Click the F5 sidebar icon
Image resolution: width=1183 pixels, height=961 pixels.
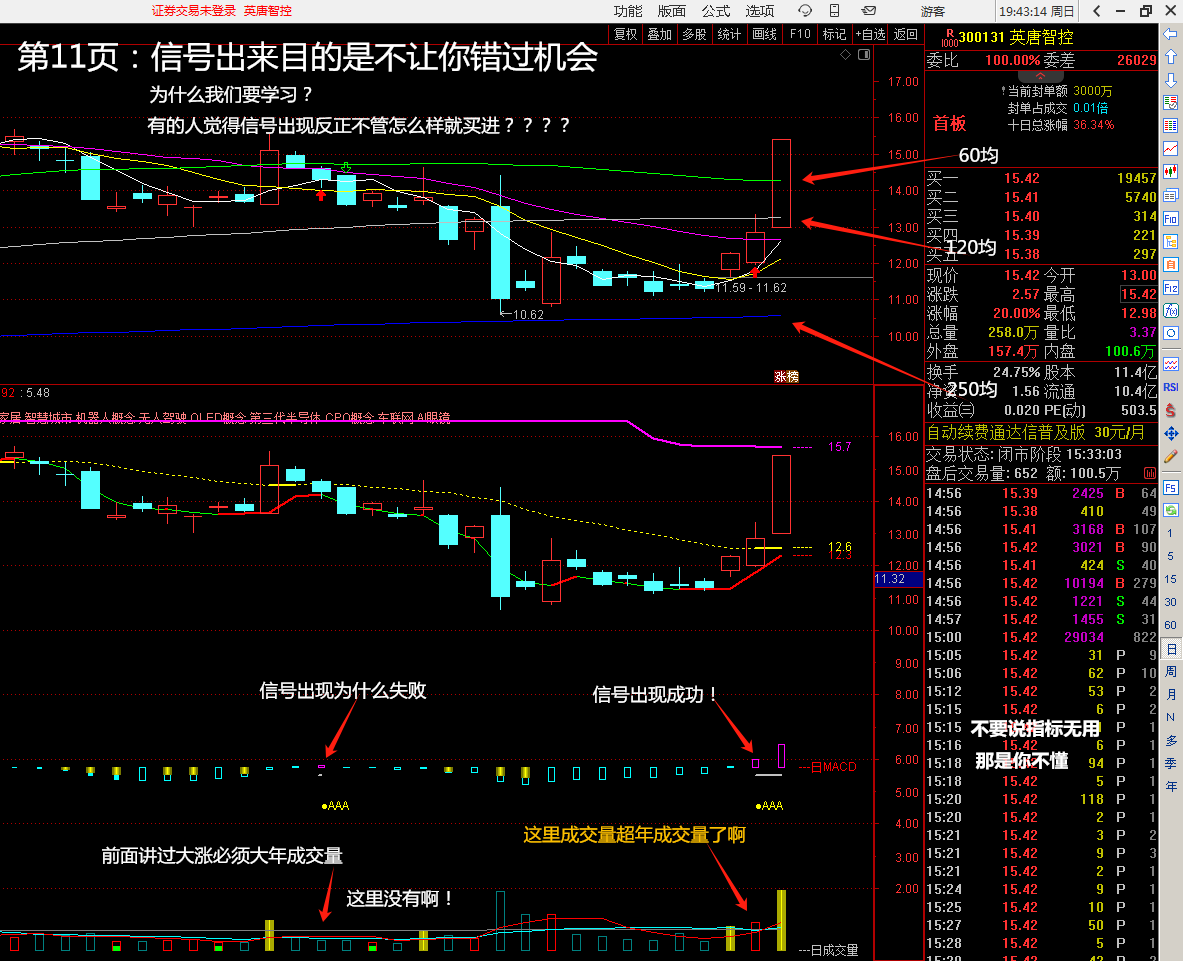1170,488
